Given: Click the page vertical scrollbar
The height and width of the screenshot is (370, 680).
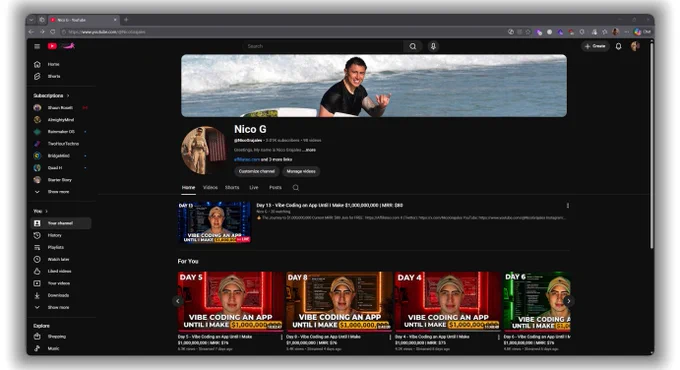Looking at the screenshot, I should [651, 145].
